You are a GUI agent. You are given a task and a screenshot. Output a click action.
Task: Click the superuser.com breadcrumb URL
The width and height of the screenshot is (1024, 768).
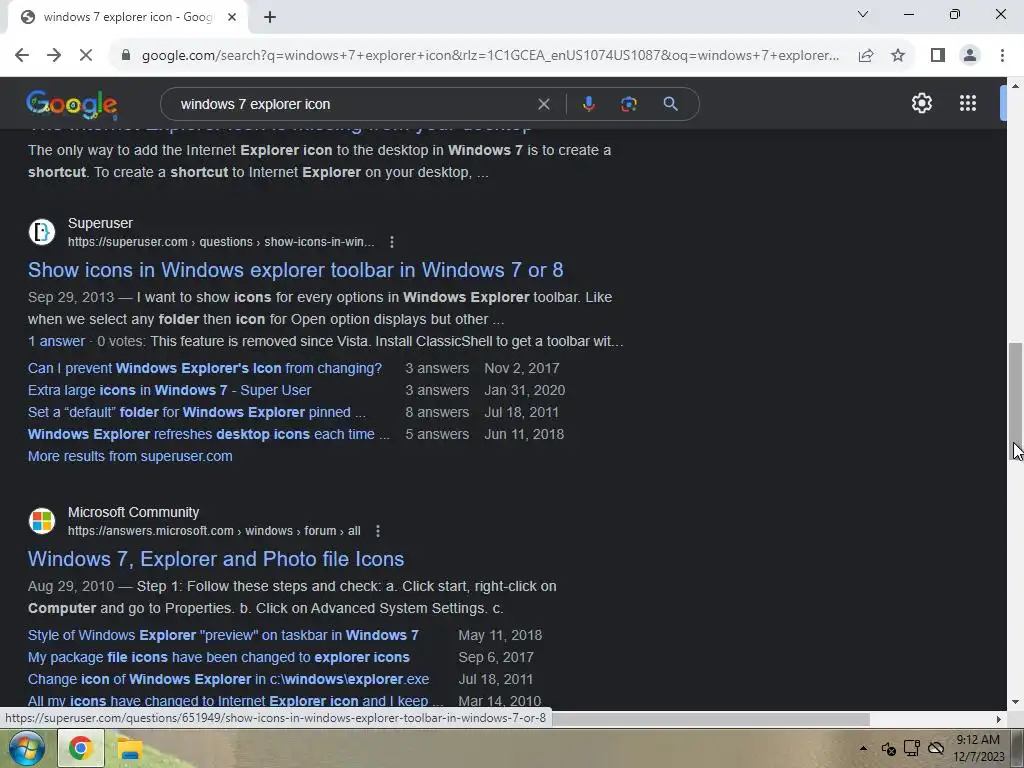(x=221, y=242)
